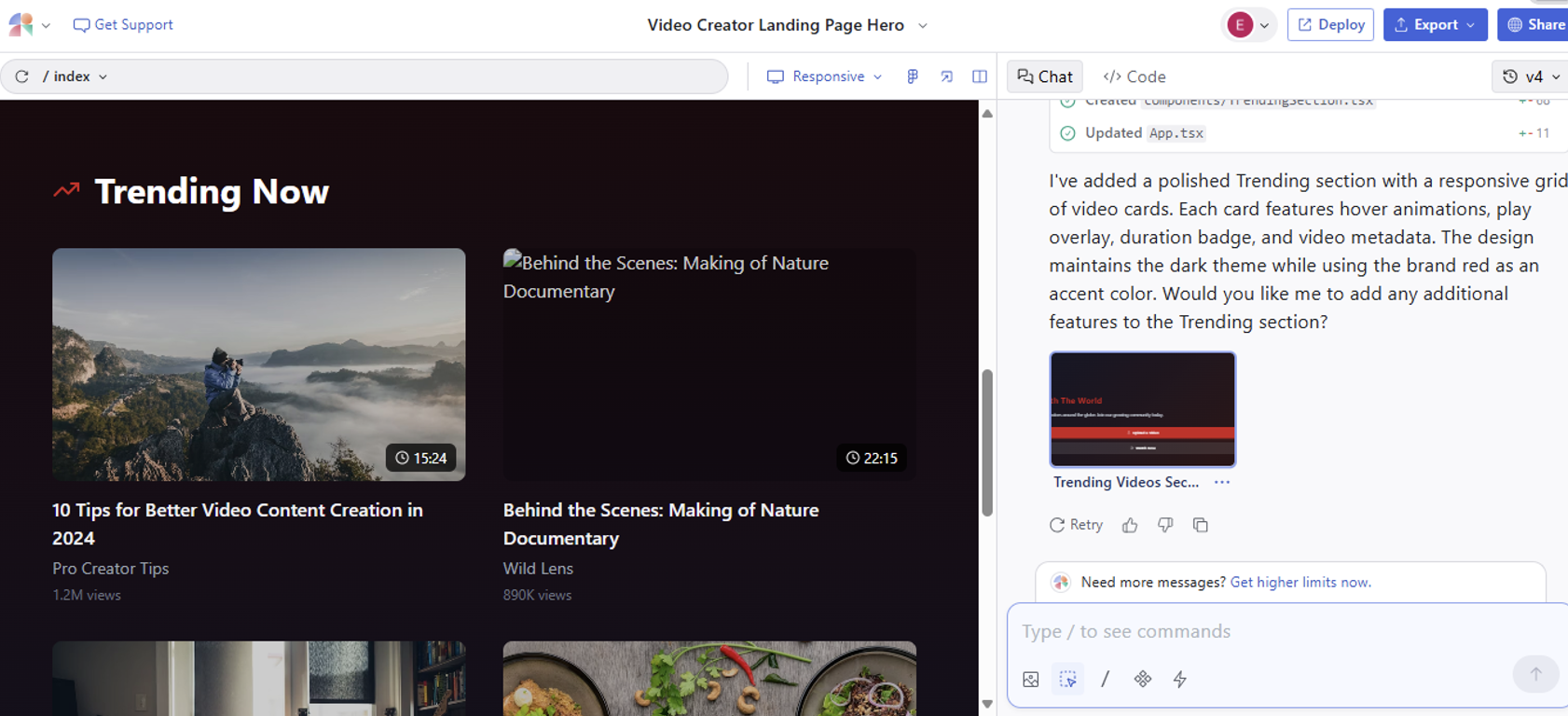Image resolution: width=1568 pixels, height=716 pixels.
Task: Follow the Get higher limits now link
Action: (x=1300, y=582)
